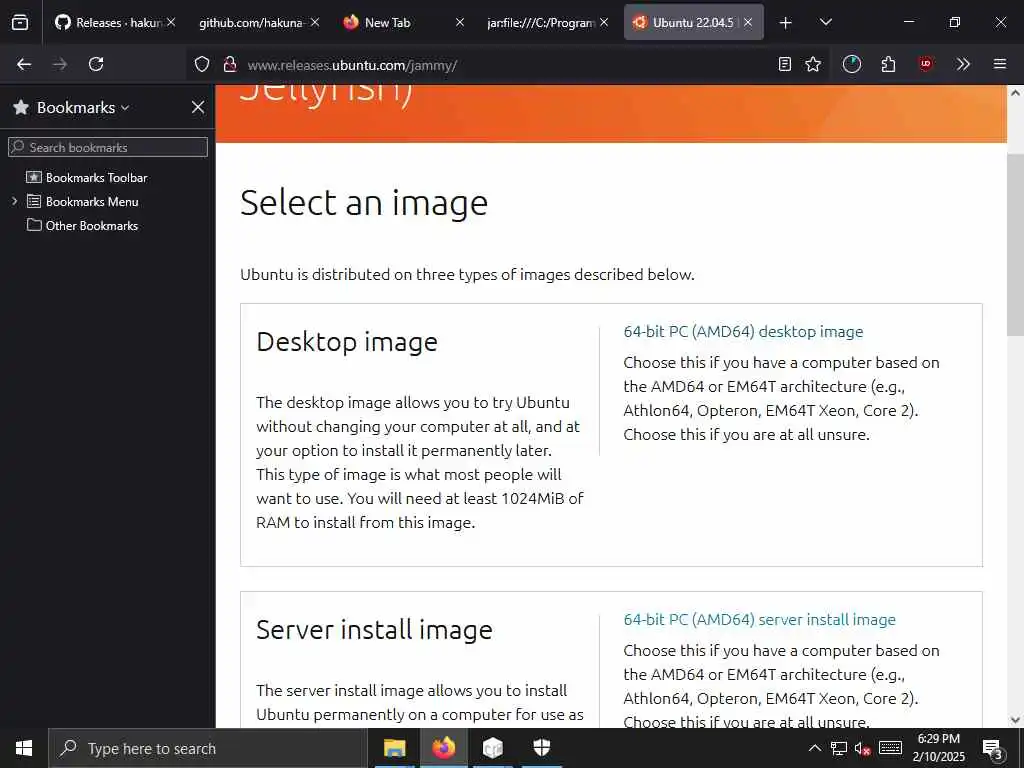Show hidden system tray icons
Image resolution: width=1024 pixels, height=768 pixels.
point(814,748)
